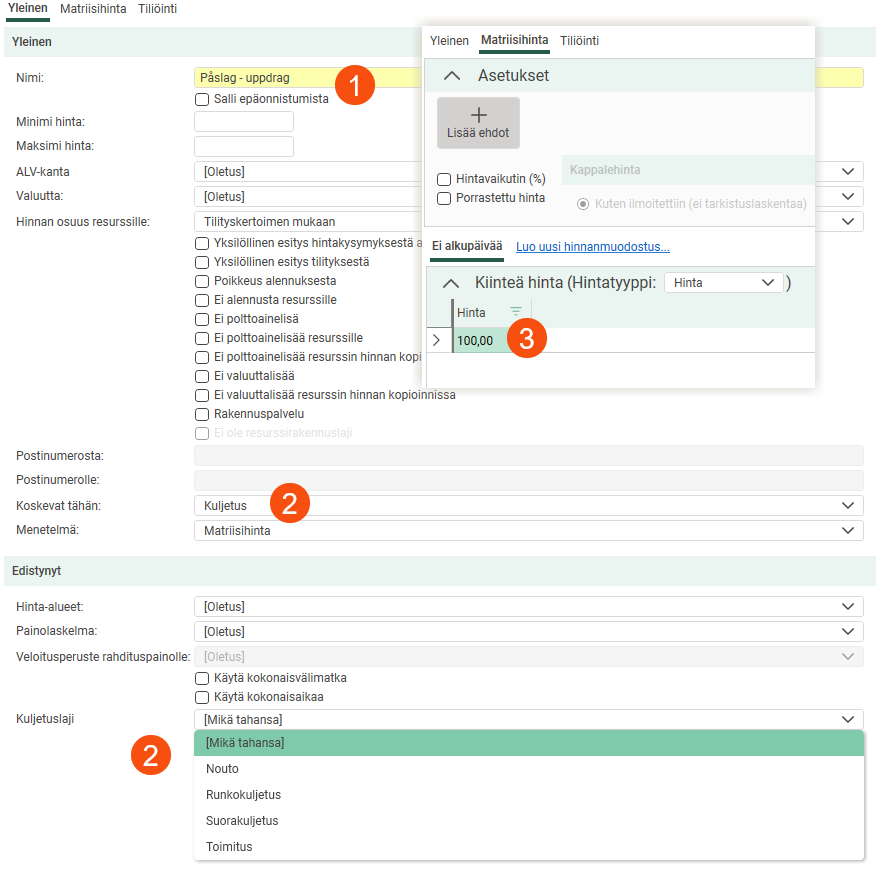This screenshot has height=874, width=876.
Task: Open the Koskevat tähän dropdown
Action: tap(527, 506)
